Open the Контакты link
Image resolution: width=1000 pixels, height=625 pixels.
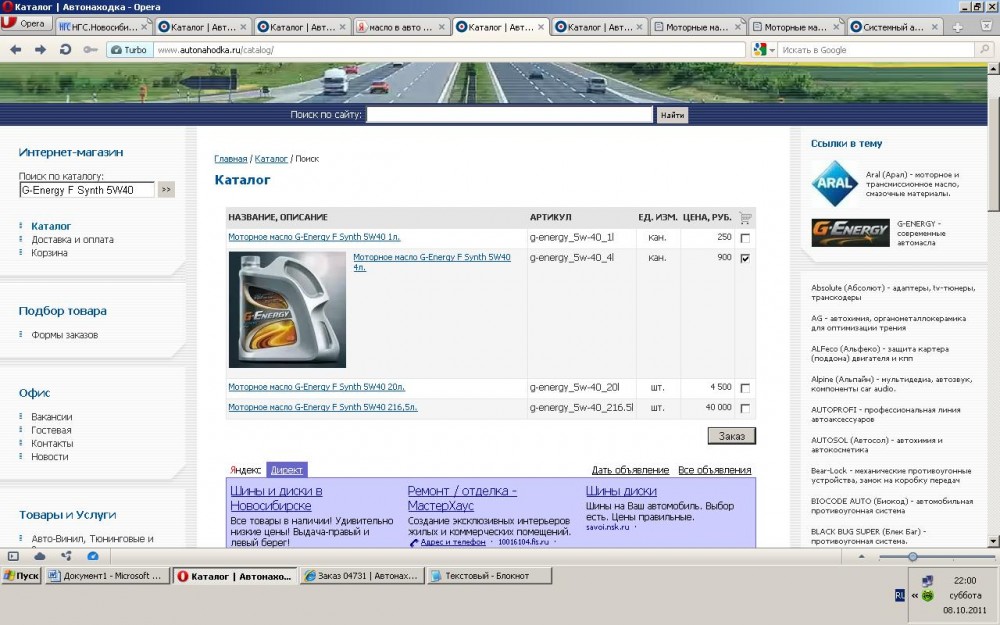point(52,444)
